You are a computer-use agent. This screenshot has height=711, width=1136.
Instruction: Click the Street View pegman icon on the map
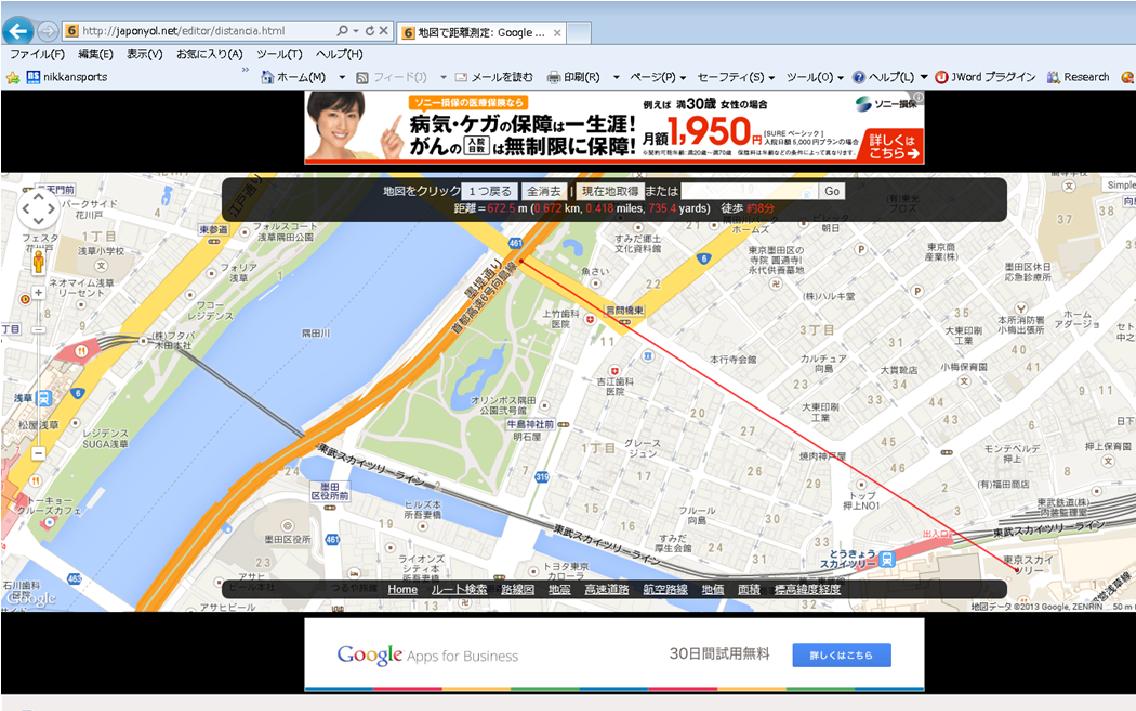pos(38,262)
